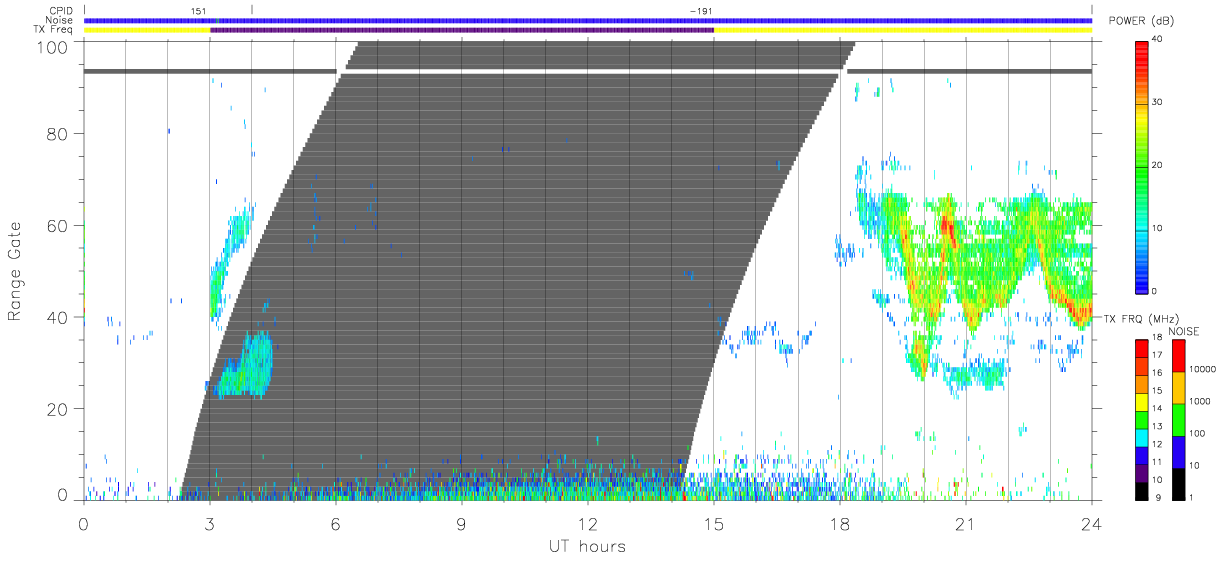Screen dimensions: 1228x567
Task: Select the 0 tick on POWER scale
Action: click(1156, 291)
